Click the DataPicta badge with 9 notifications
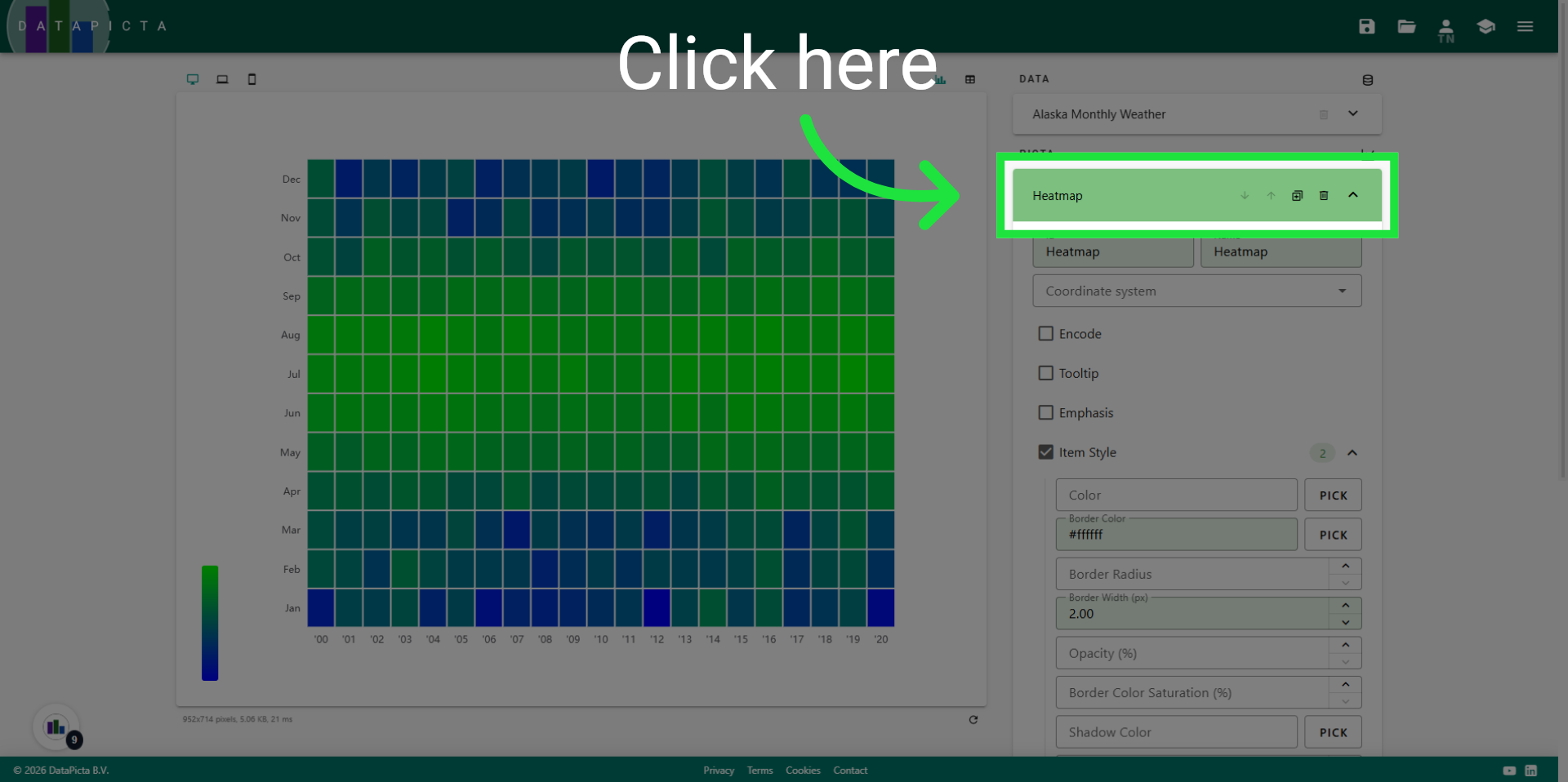The height and width of the screenshot is (782, 1568). [57, 726]
